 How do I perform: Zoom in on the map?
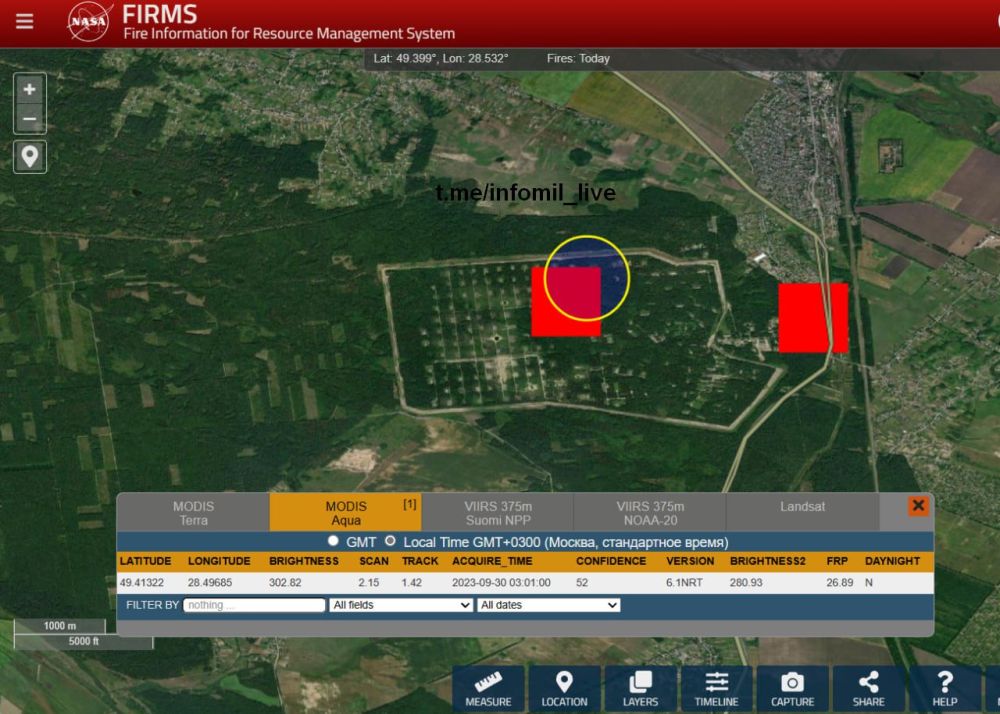coord(30,89)
